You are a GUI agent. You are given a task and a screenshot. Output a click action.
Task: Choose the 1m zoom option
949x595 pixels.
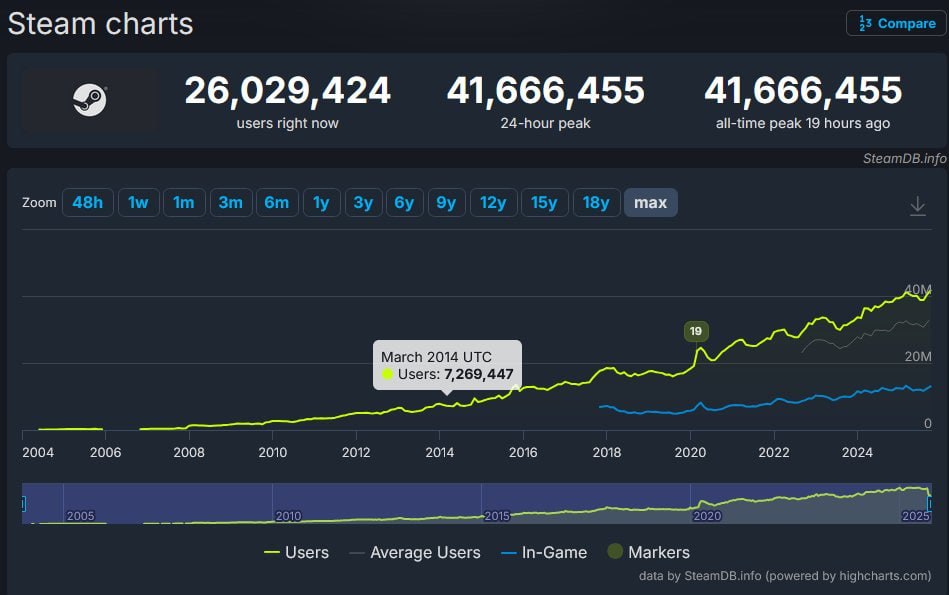pos(183,203)
